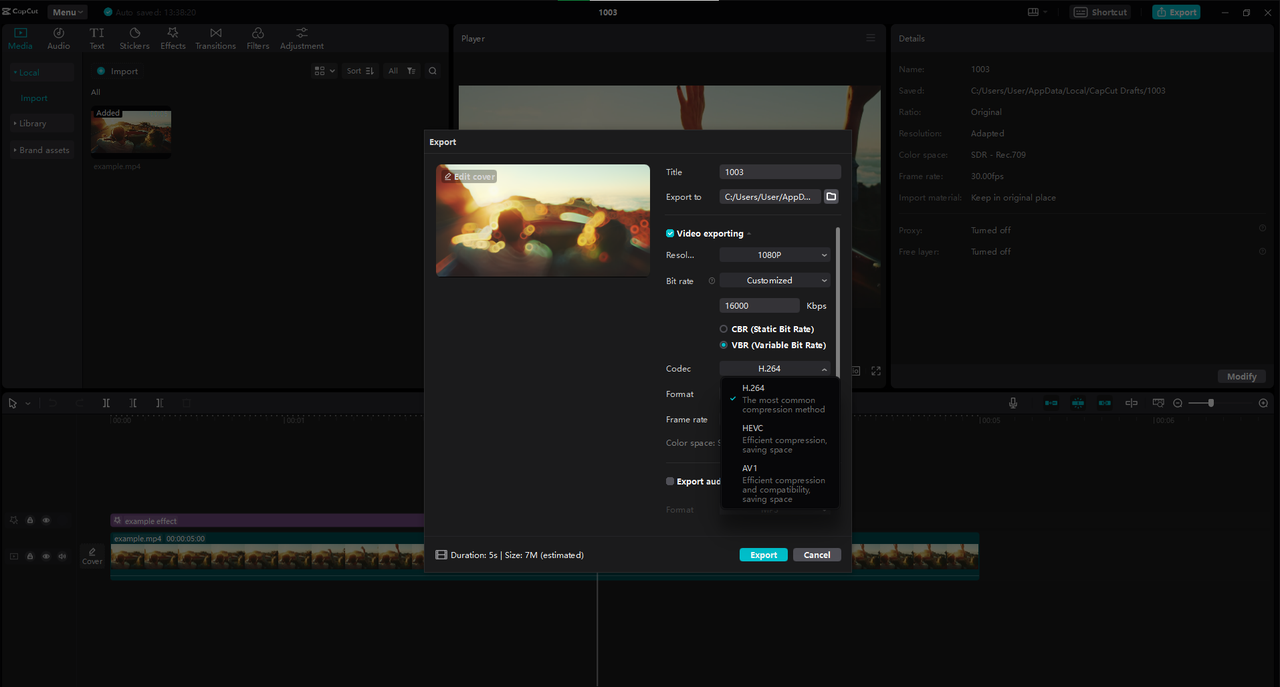Toggle the main track magnet icon
The image size is (1280, 687).
(1051, 403)
